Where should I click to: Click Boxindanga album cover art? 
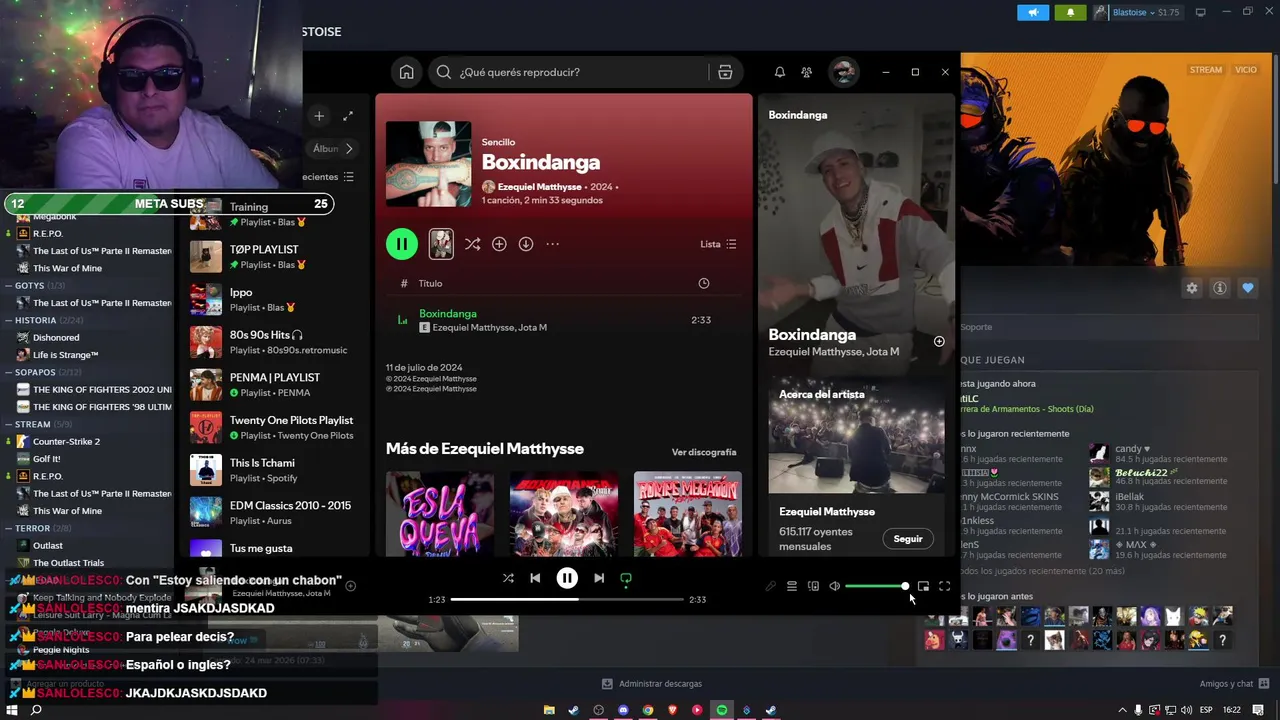pyautogui.click(x=429, y=164)
